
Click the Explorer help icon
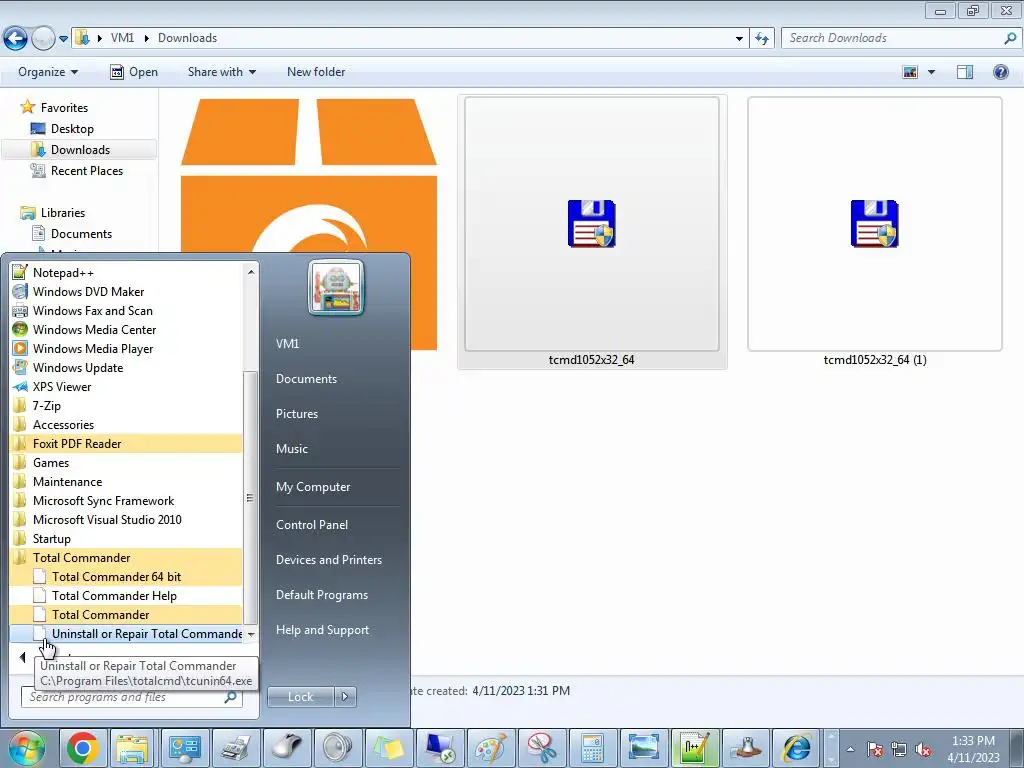pos(1000,72)
